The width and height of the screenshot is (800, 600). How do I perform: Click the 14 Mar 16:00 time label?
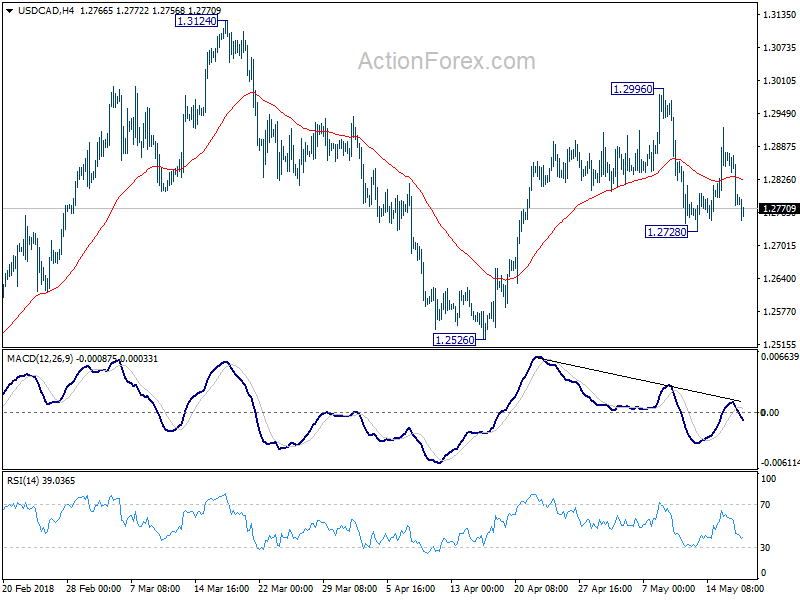(x=221, y=588)
